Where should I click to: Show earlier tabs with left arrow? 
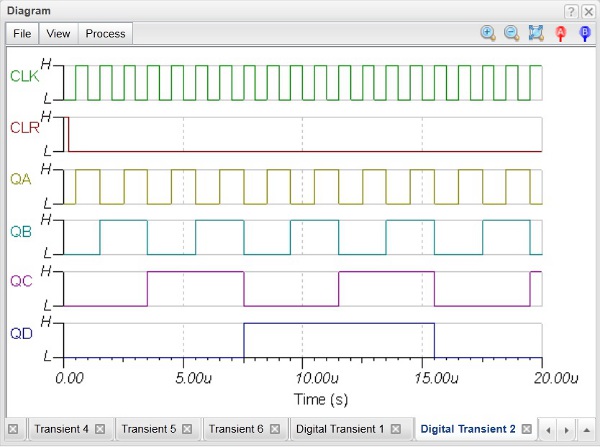548,430
